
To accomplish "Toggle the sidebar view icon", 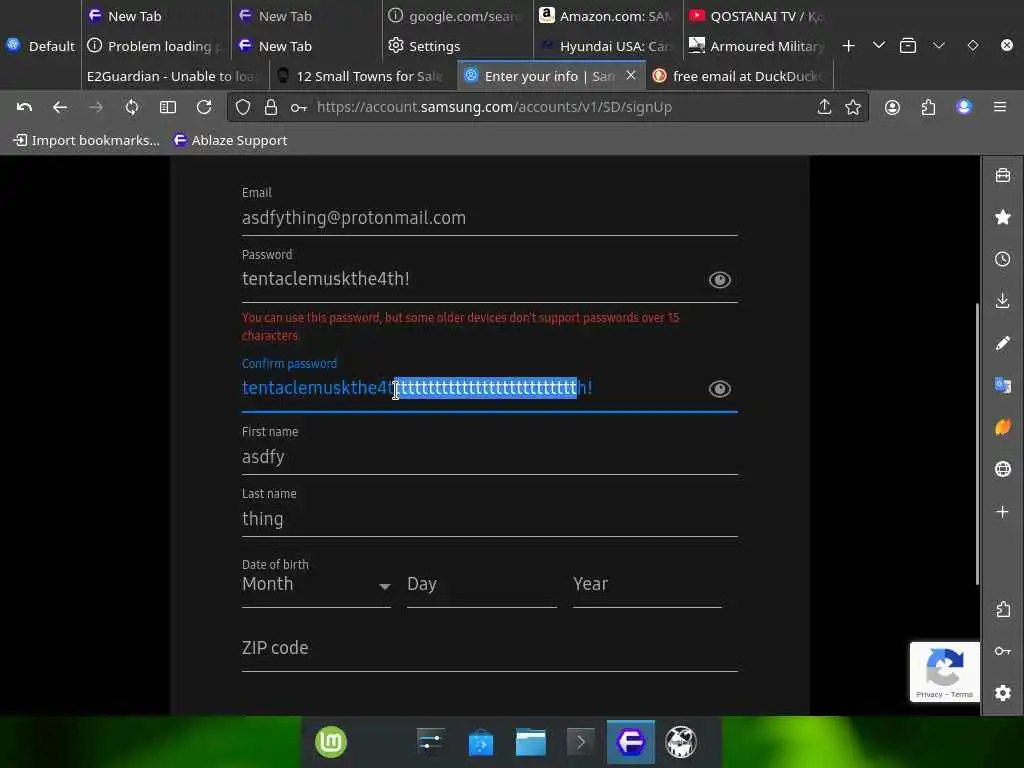I will tap(168, 107).
